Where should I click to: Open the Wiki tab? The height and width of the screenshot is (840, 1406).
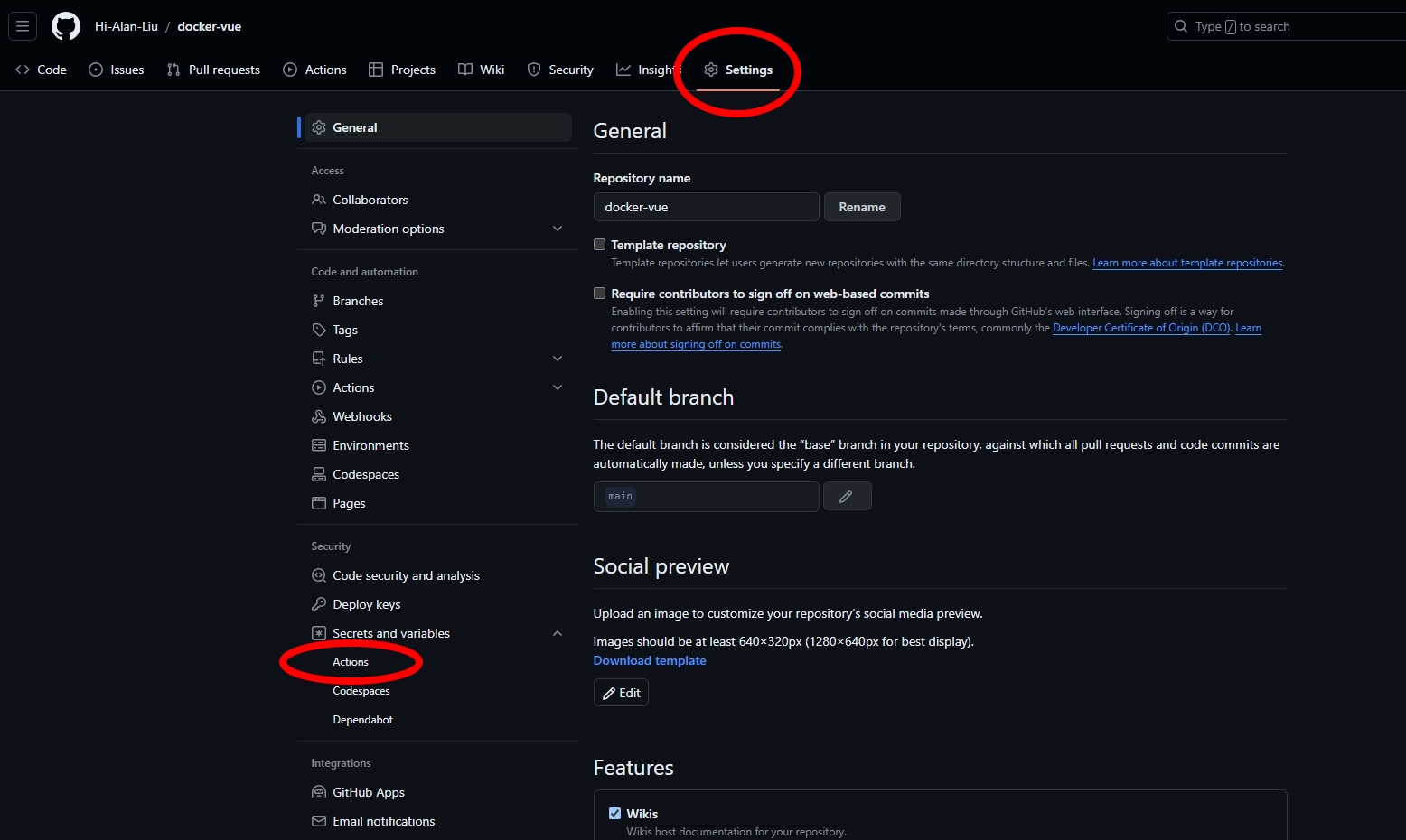[482, 70]
